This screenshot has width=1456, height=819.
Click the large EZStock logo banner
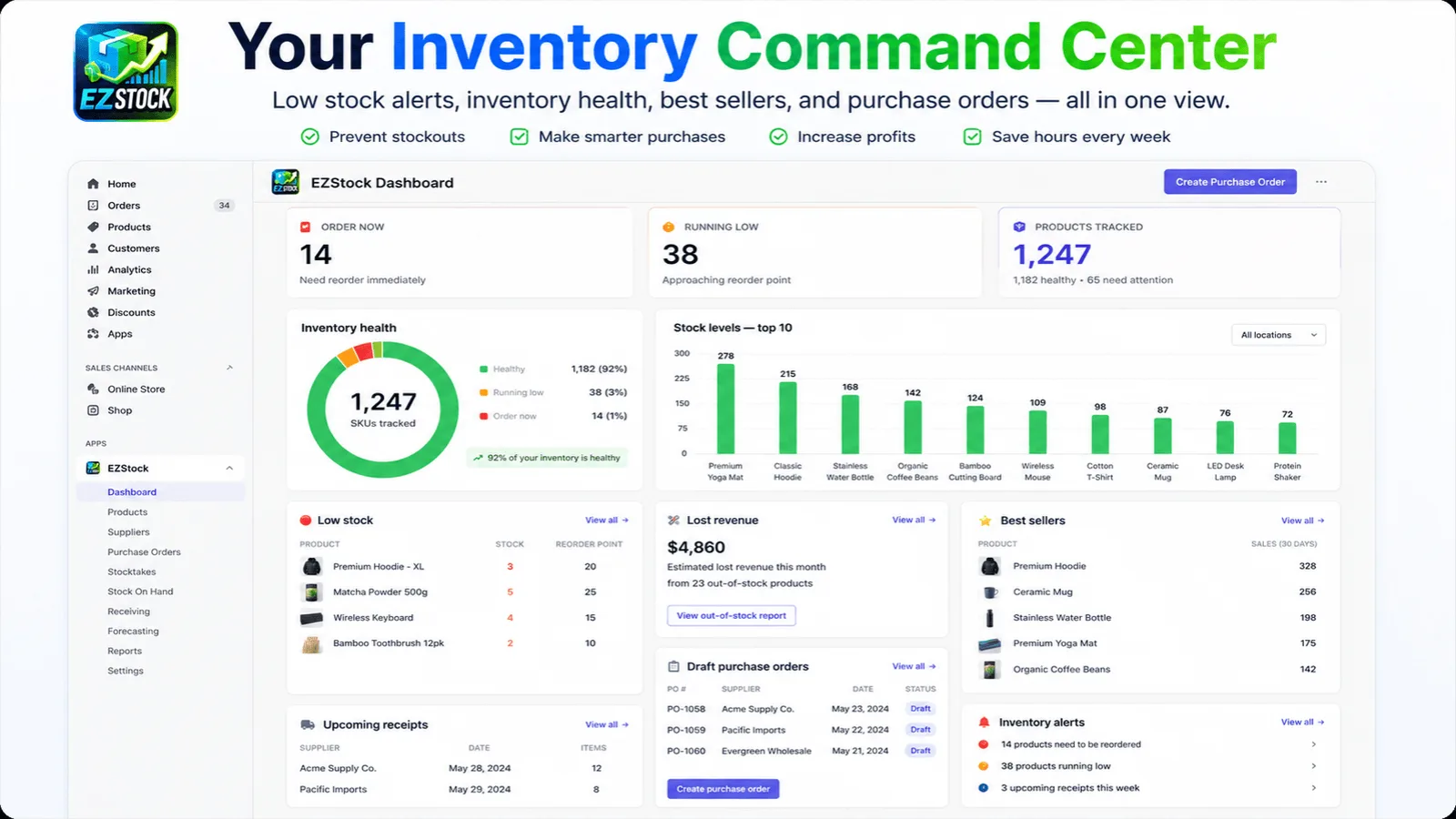click(x=126, y=72)
